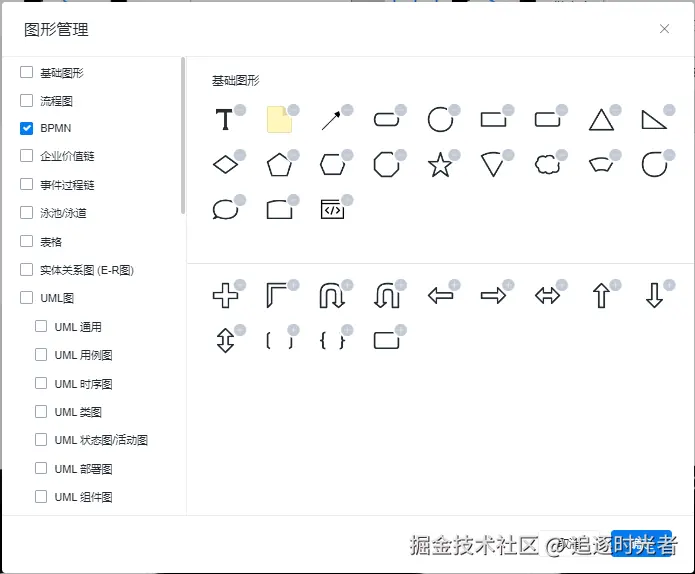
Task: Uncheck the BPMN checkbox
Action: [27, 128]
